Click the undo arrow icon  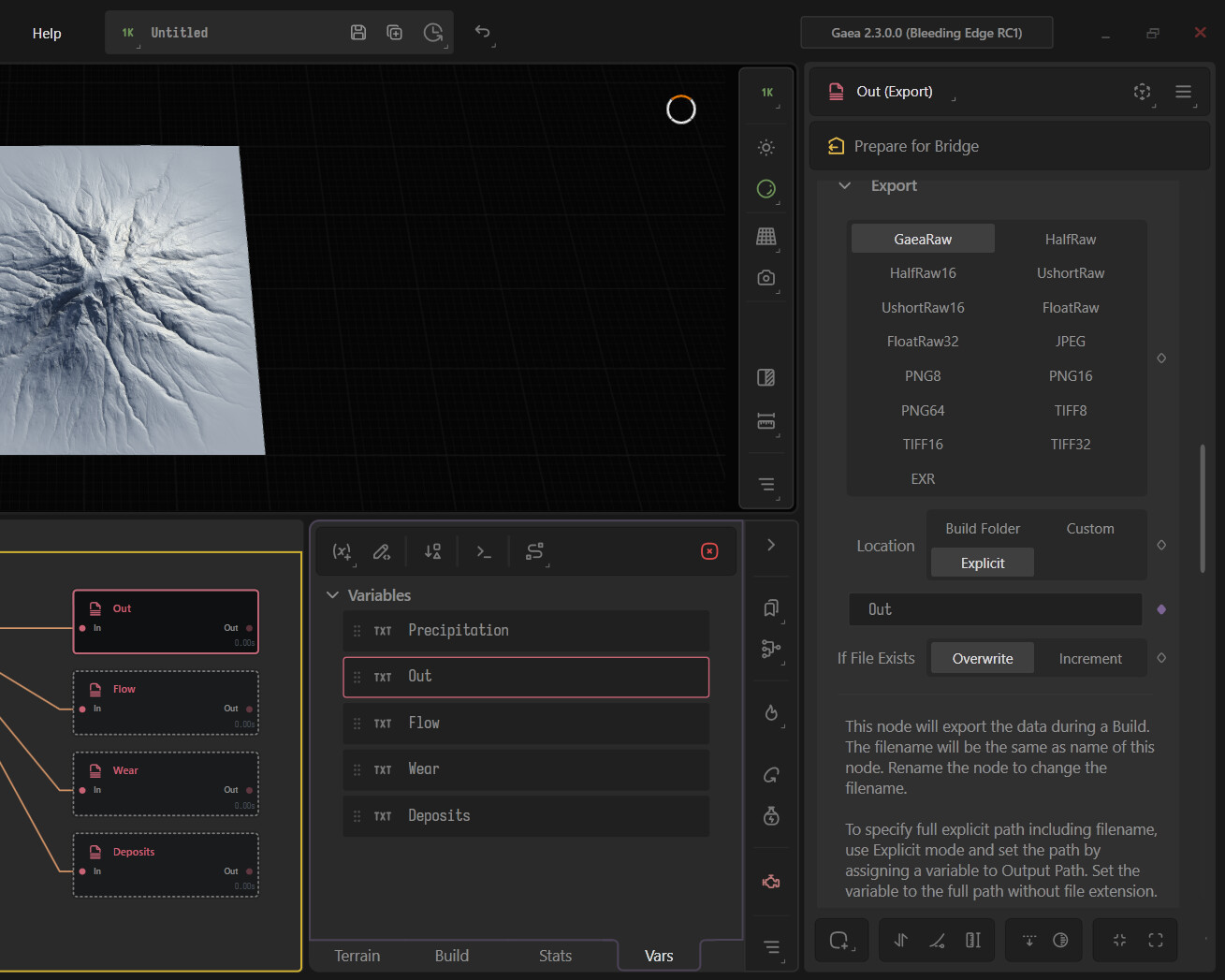[x=482, y=32]
